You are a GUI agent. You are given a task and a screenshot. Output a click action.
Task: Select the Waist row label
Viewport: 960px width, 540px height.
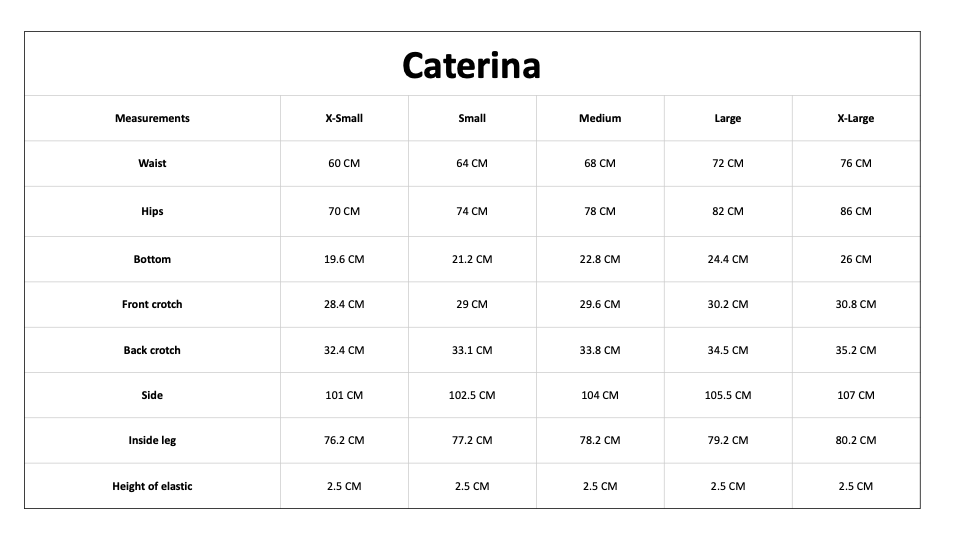click(152, 163)
